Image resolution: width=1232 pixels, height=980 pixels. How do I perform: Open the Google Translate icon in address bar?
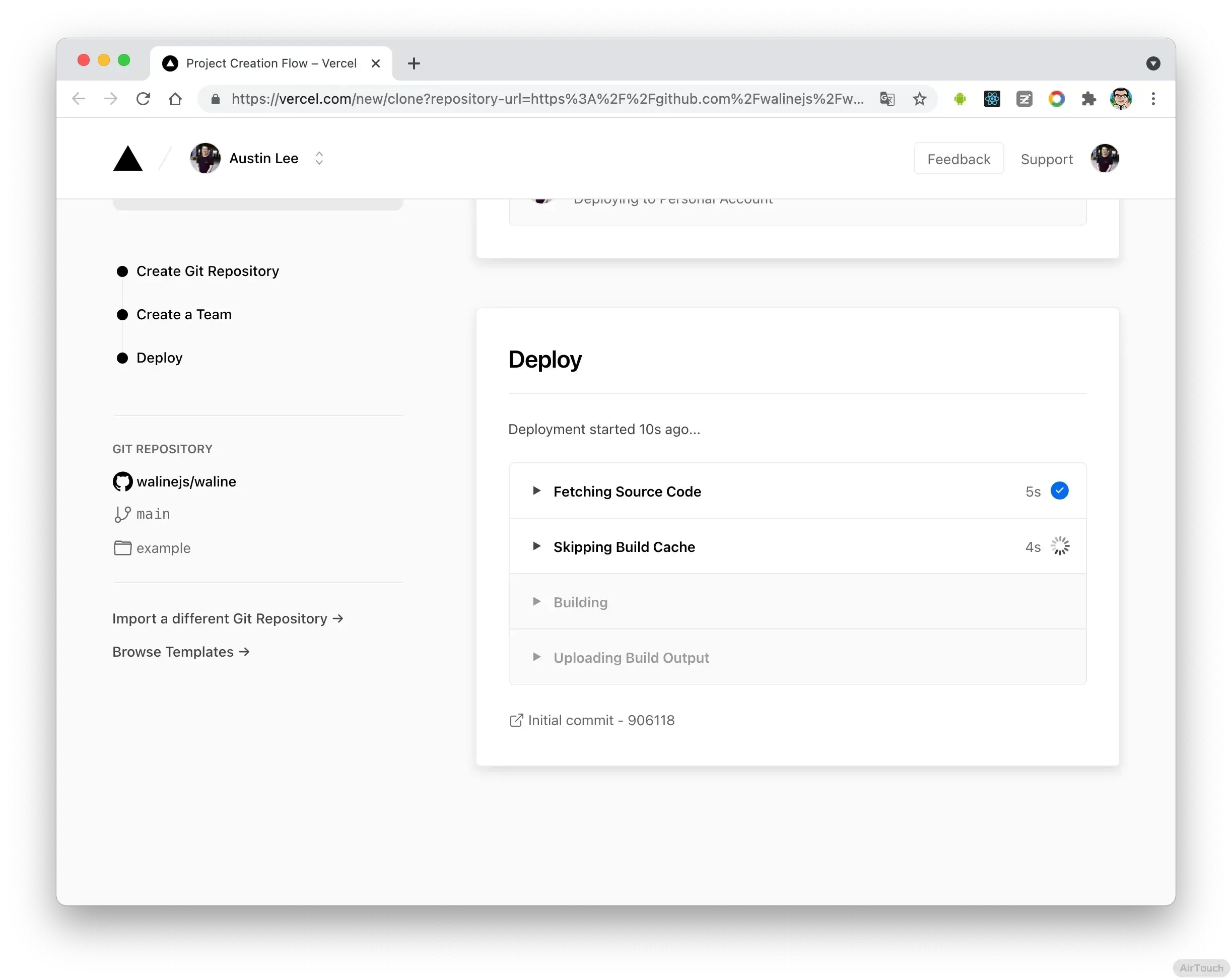pos(887,99)
